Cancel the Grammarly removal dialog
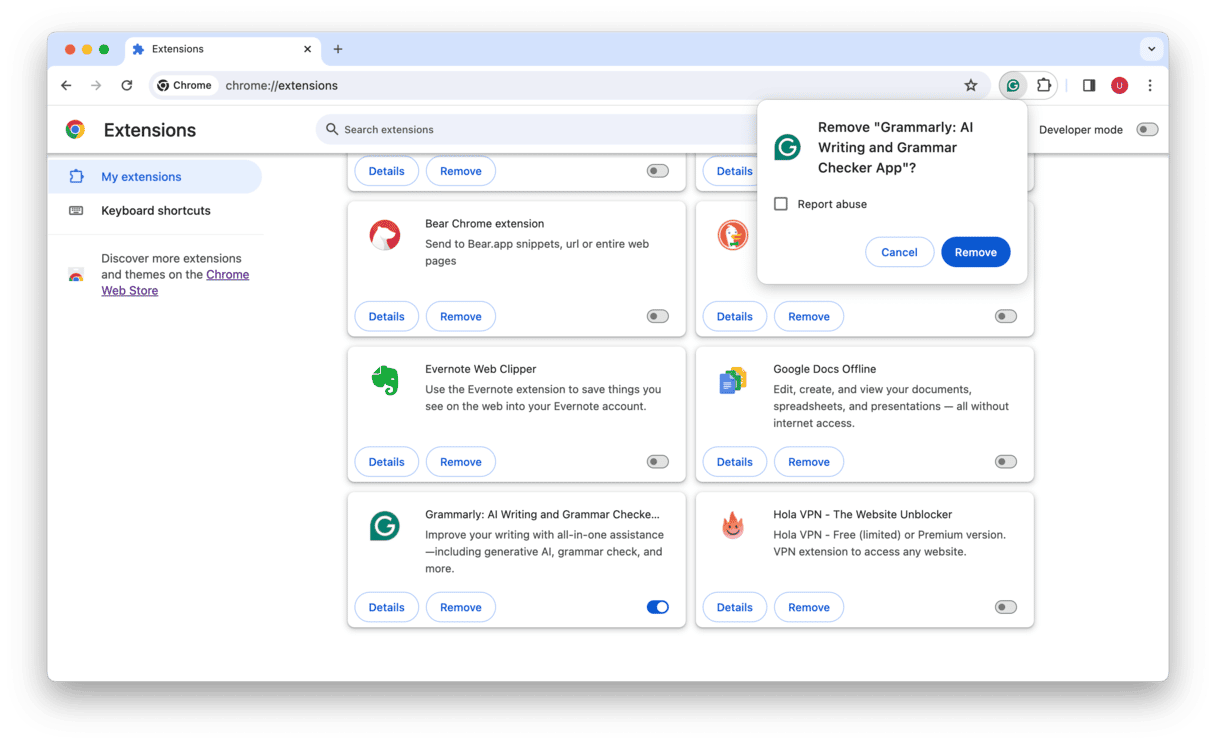Viewport: 1216px width, 744px height. tap(899, 252)
